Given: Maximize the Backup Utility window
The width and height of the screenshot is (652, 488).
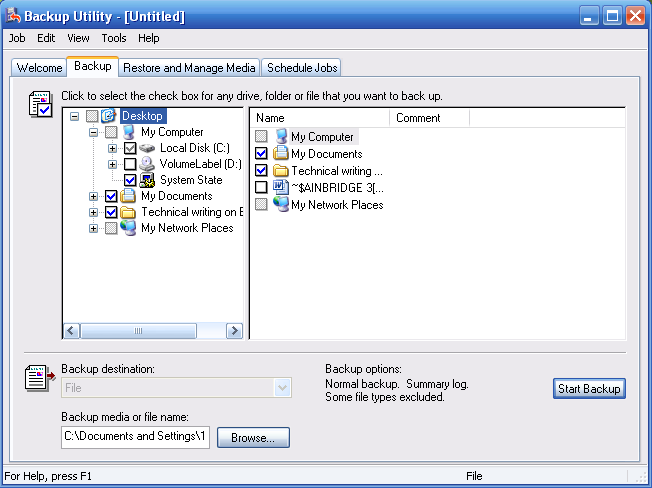Looking at the screenshot, I should pos(612,16).
